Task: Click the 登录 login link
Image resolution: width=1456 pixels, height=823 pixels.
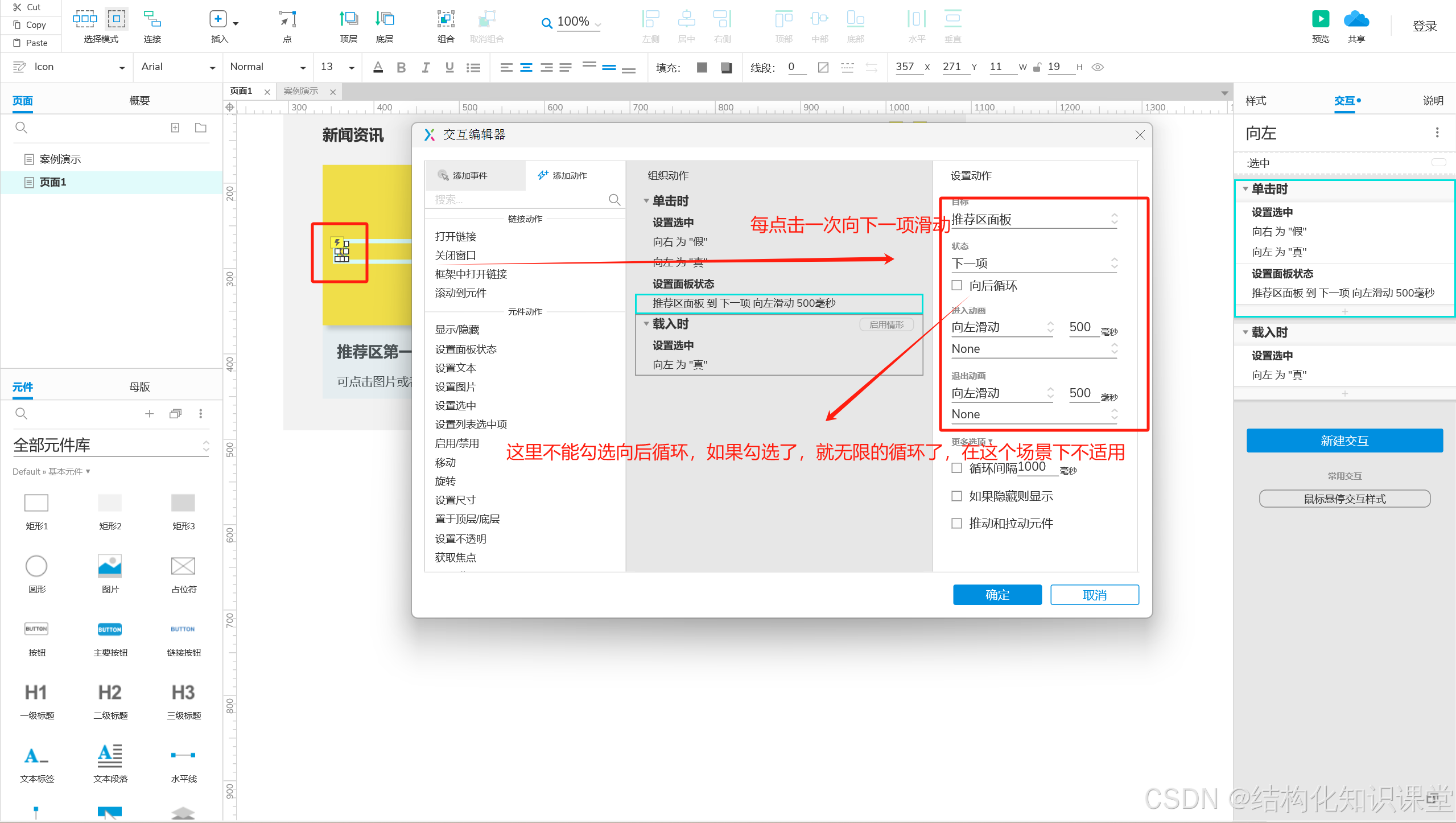Action: tap(1424, 26)
